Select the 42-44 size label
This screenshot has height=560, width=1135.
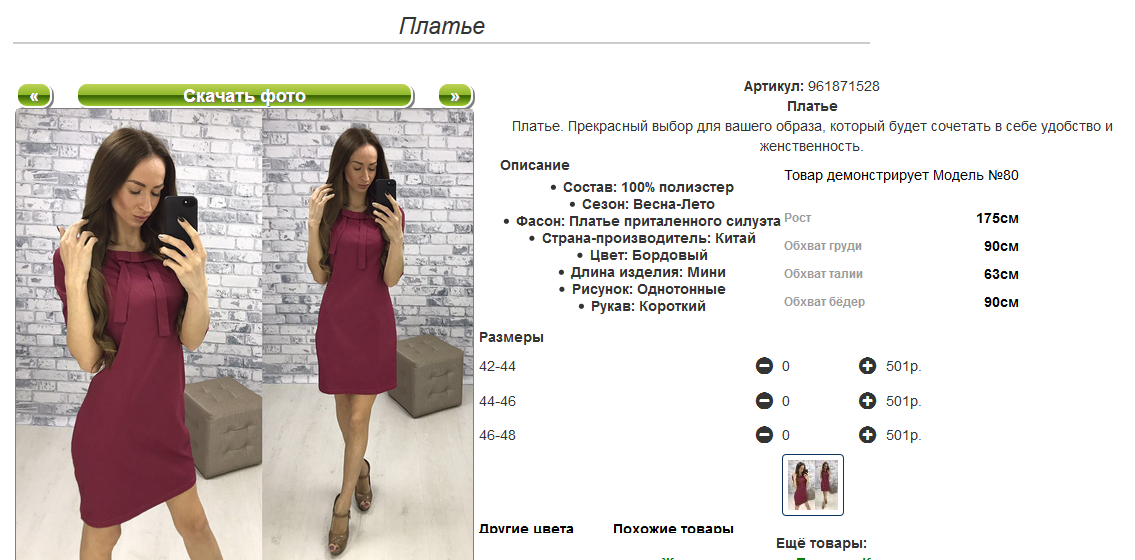(498, 366)
